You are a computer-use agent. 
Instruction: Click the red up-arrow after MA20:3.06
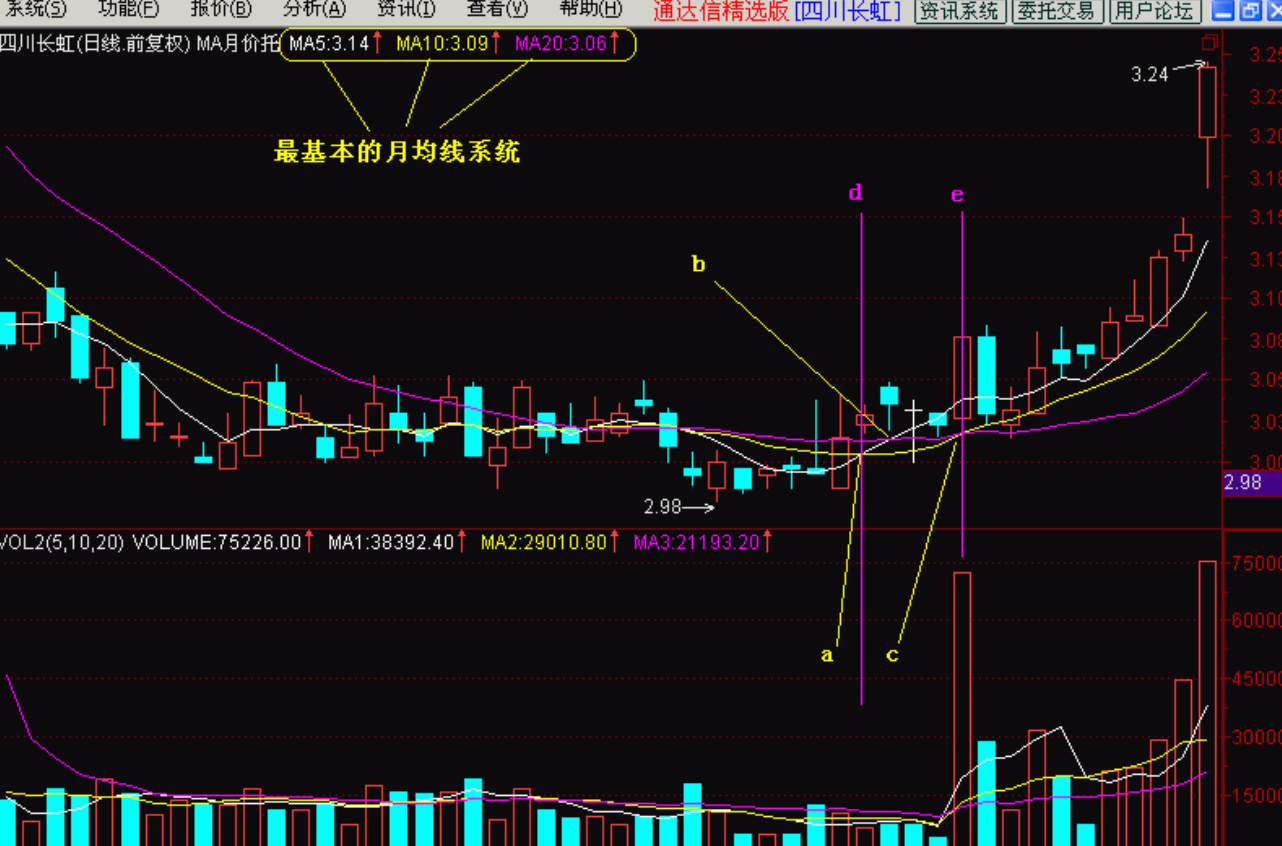point(614,44)
